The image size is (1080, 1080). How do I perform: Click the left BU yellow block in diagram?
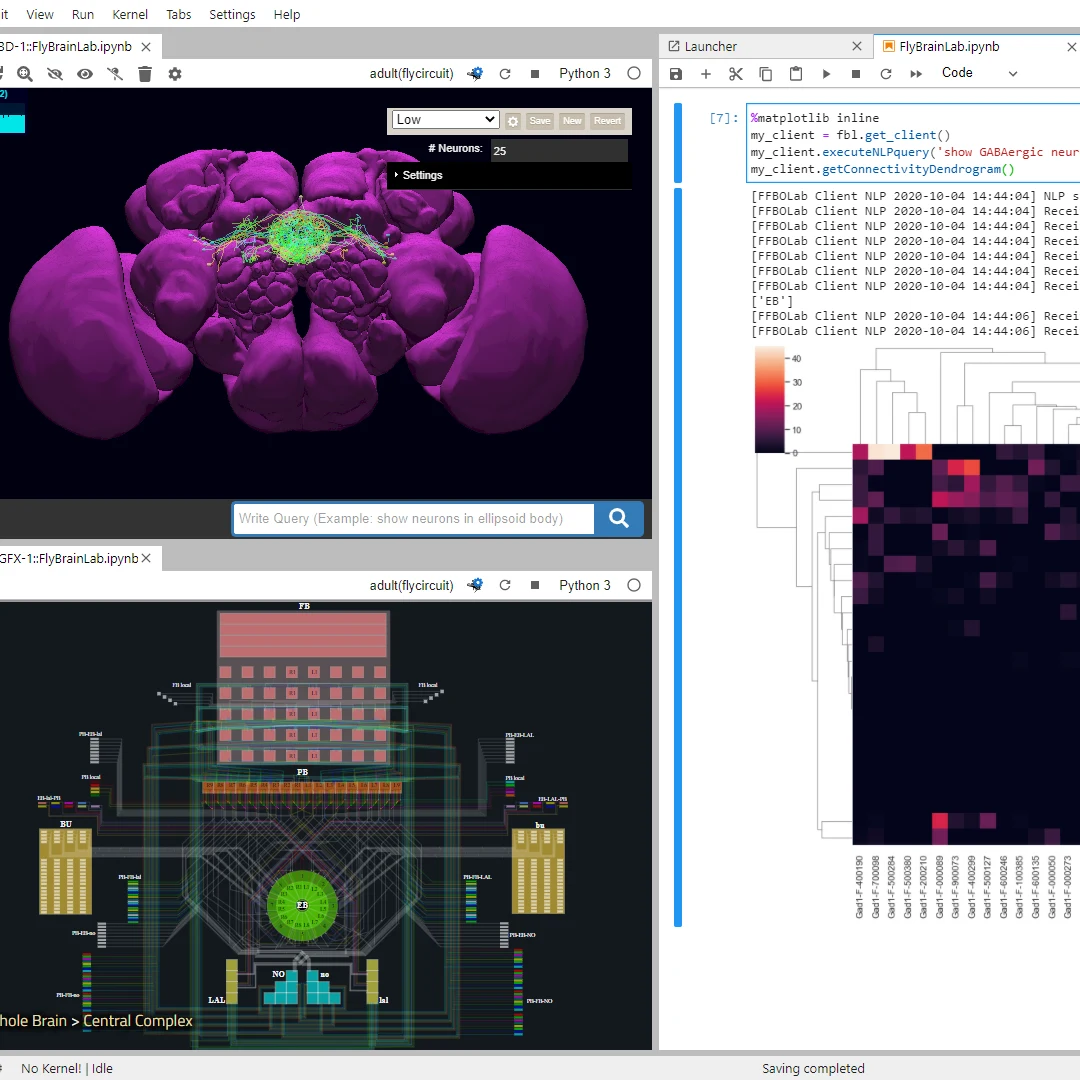[65, 871]
